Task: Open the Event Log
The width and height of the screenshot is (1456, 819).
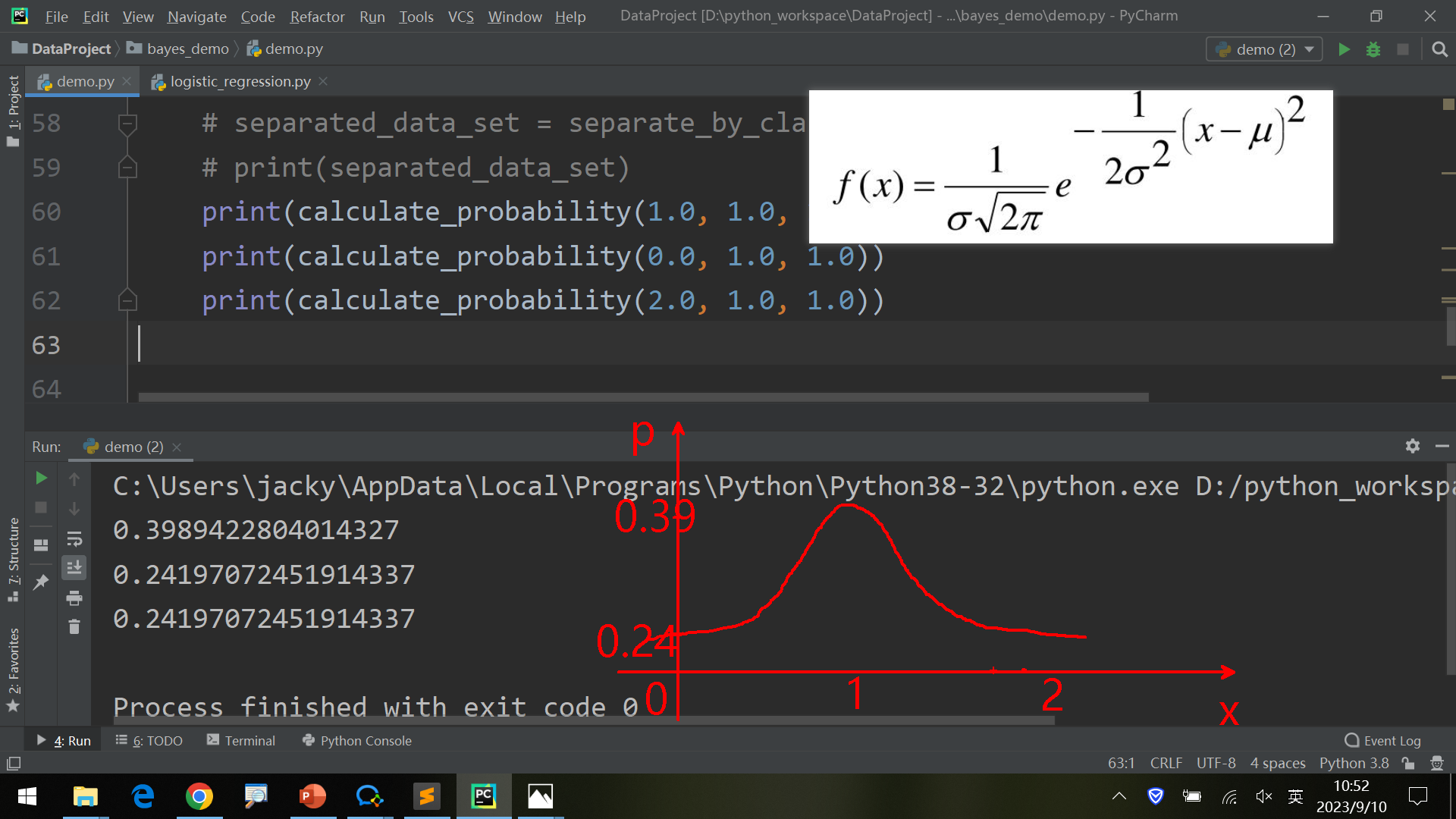Action: click(x=1383, y=740)
